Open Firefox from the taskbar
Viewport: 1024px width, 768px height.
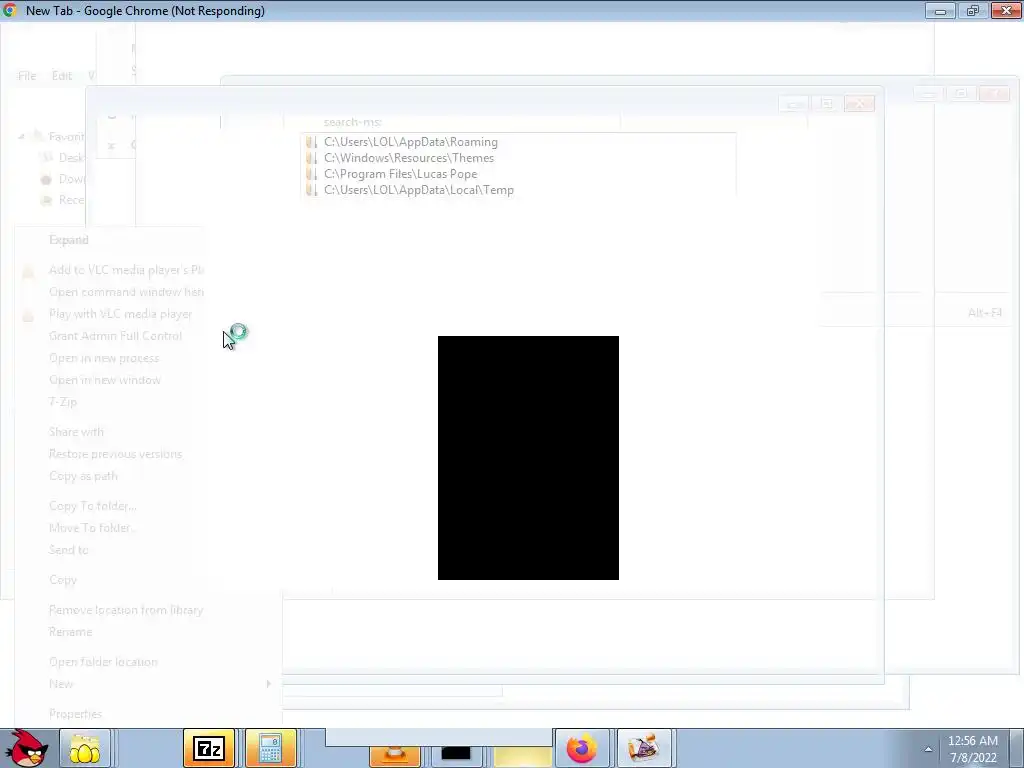581,748
